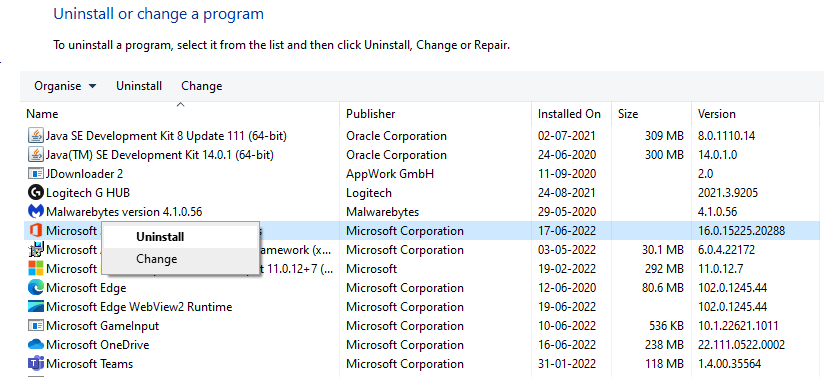Click the icon of the 6.0.4.22172 program row
The image size is (824, 377).
(35, 249)
